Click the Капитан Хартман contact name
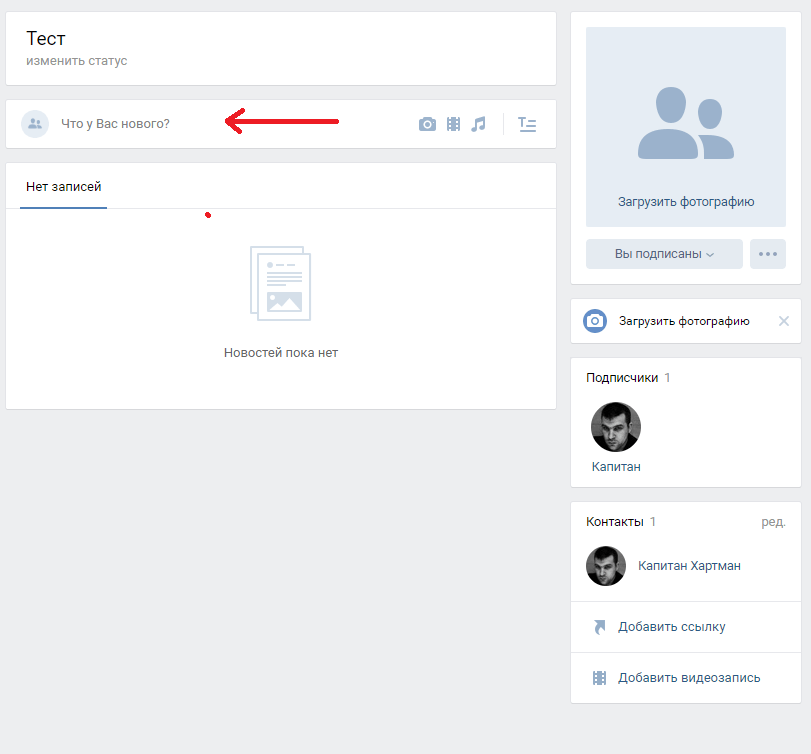Screen dimensions: 811x754 [689, 566]
